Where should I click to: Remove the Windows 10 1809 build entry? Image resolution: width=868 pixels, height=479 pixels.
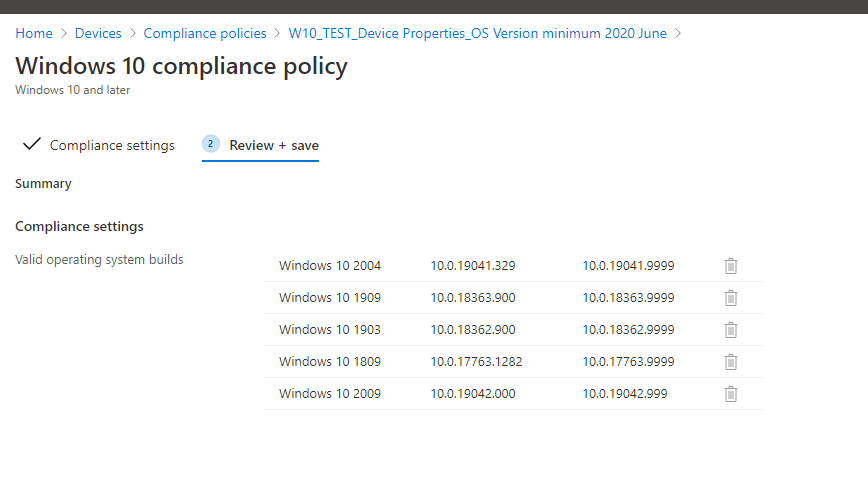coord(731,362)
